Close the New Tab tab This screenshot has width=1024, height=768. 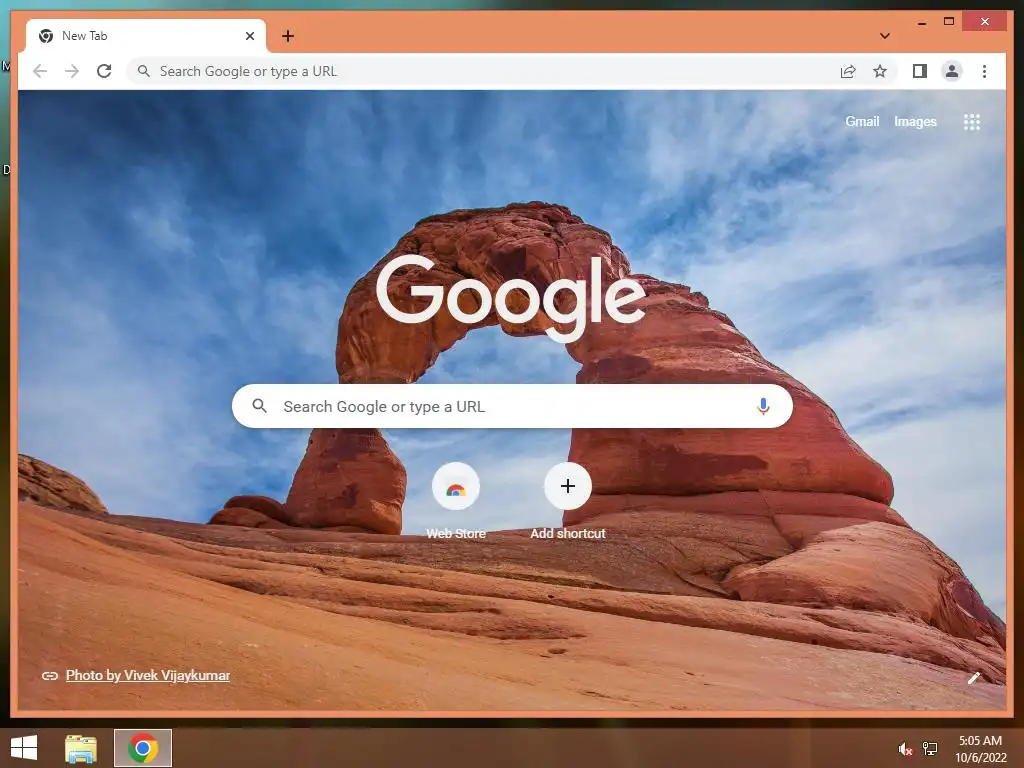click(x=249, y=36)
